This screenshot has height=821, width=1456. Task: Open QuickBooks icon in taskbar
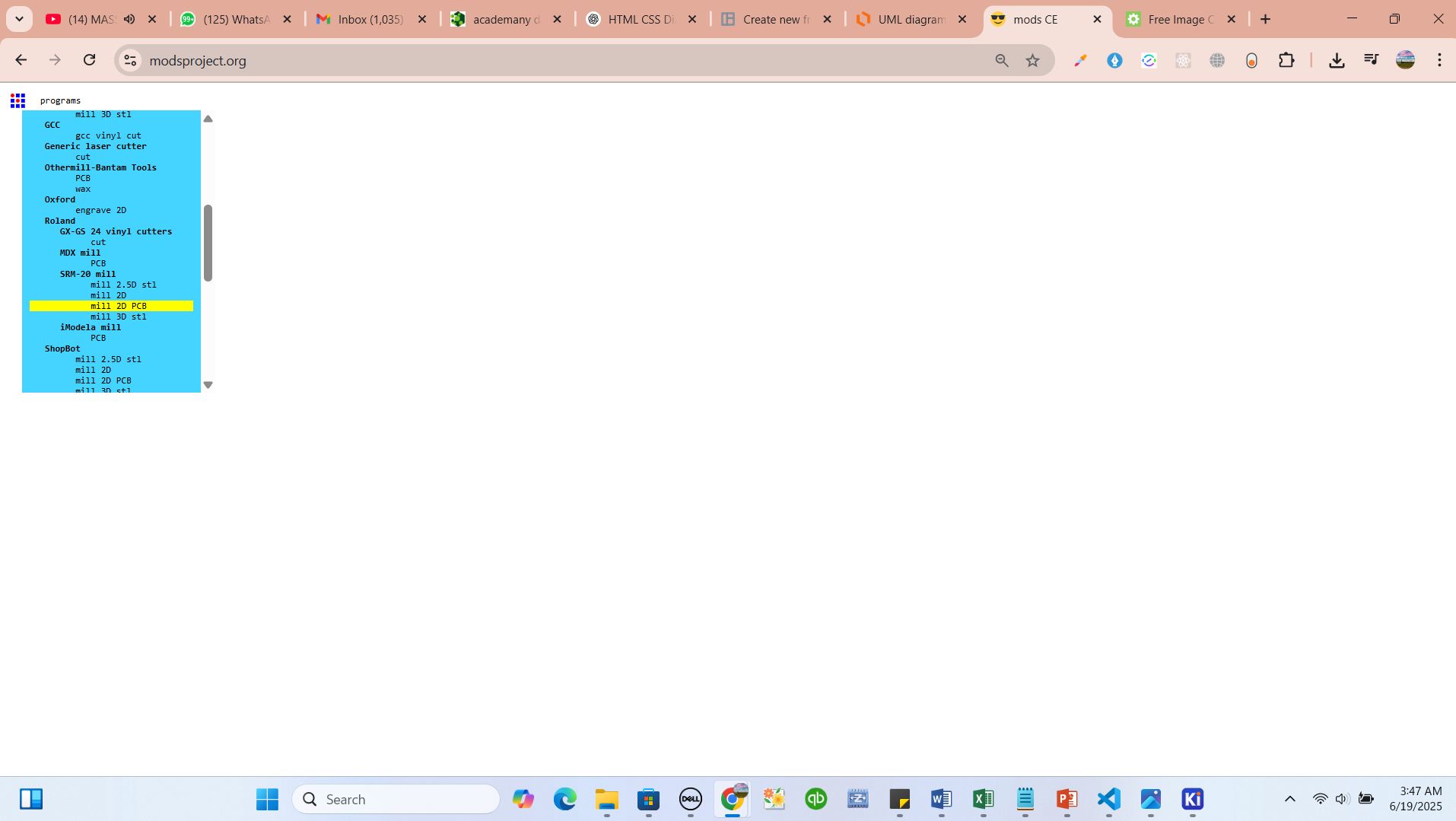pyautogui.click(x=815, y=799)
